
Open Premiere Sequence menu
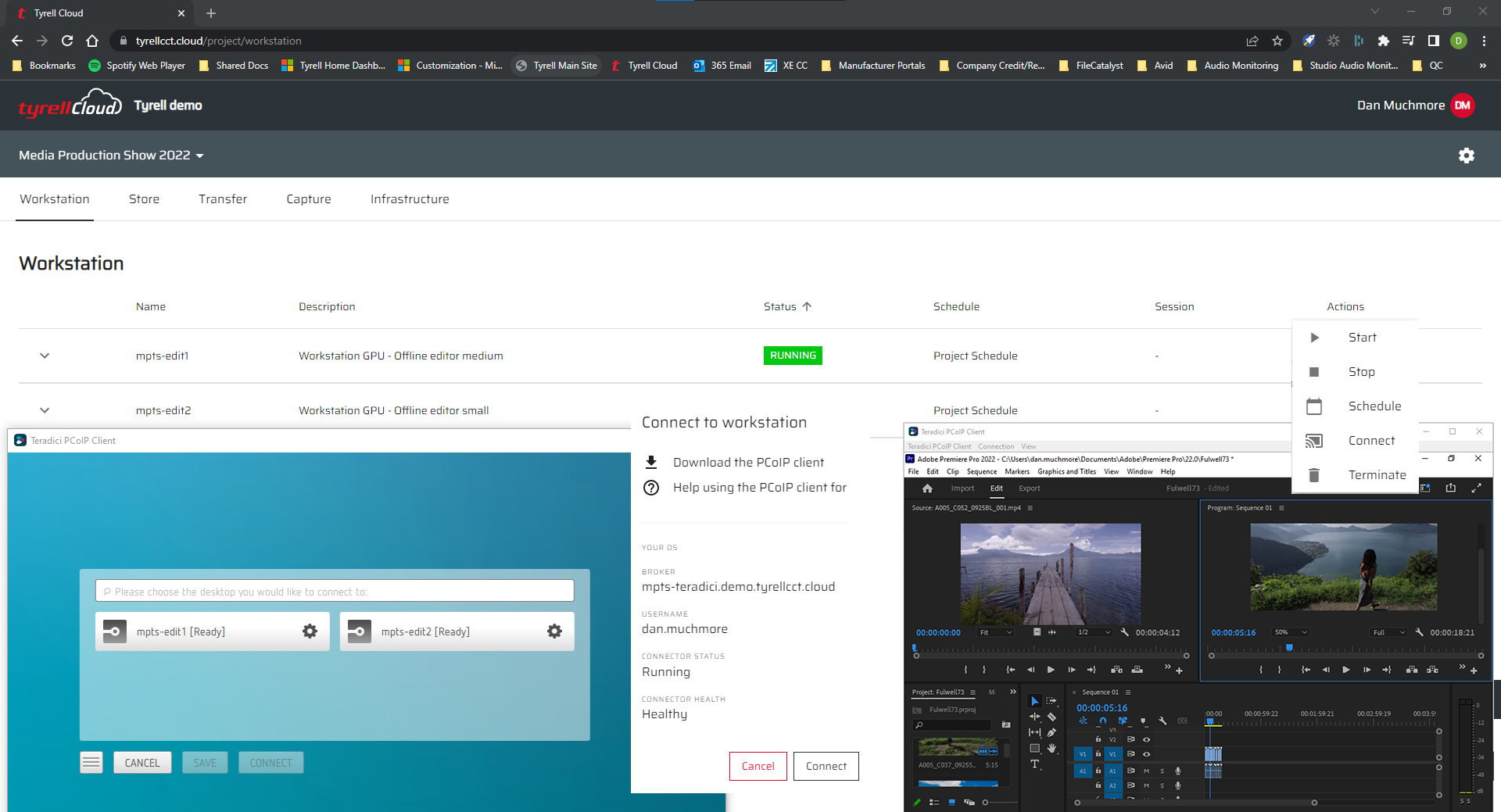[x=982, y=472]
